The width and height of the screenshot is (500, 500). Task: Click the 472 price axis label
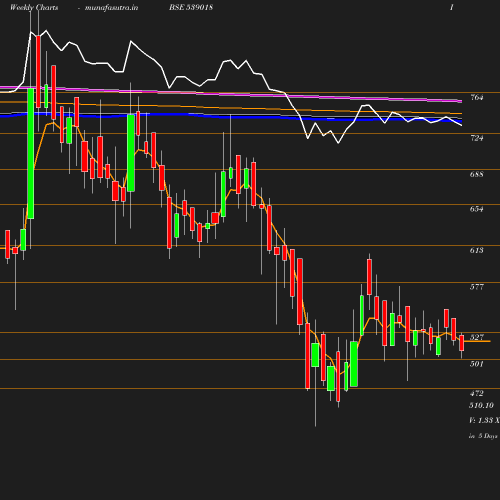pyautogui.click(x=477, y=393)
